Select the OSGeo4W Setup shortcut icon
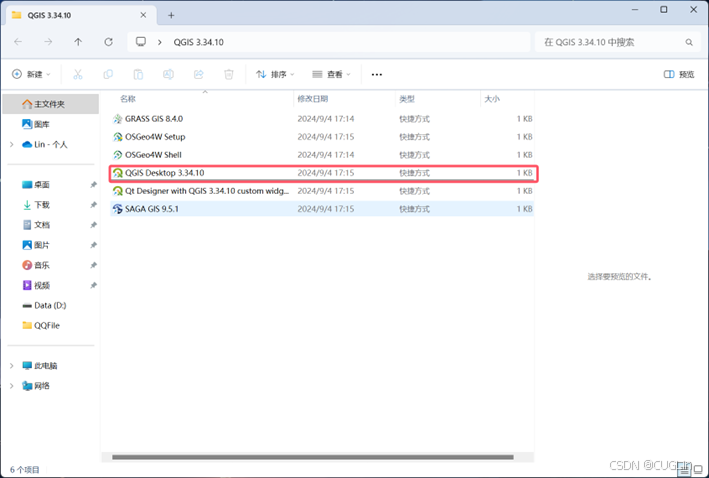709x478 pixels. point(118,137)
